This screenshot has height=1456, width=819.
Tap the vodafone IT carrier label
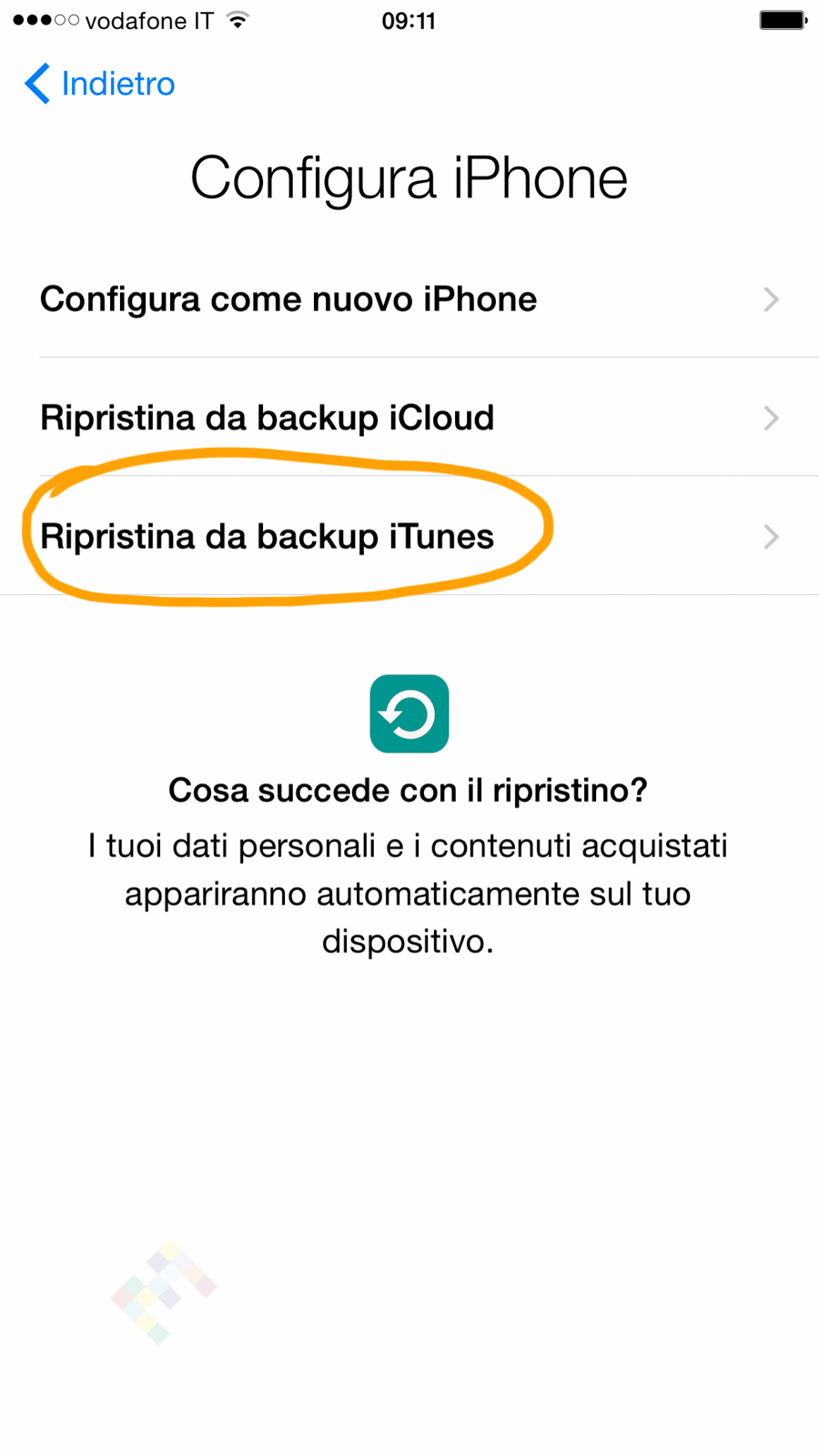[149, 20]
